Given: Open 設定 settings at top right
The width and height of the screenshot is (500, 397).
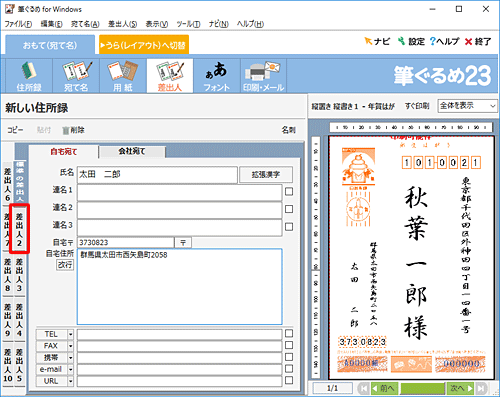Looking at the screenshot, I should coord(412,41).
